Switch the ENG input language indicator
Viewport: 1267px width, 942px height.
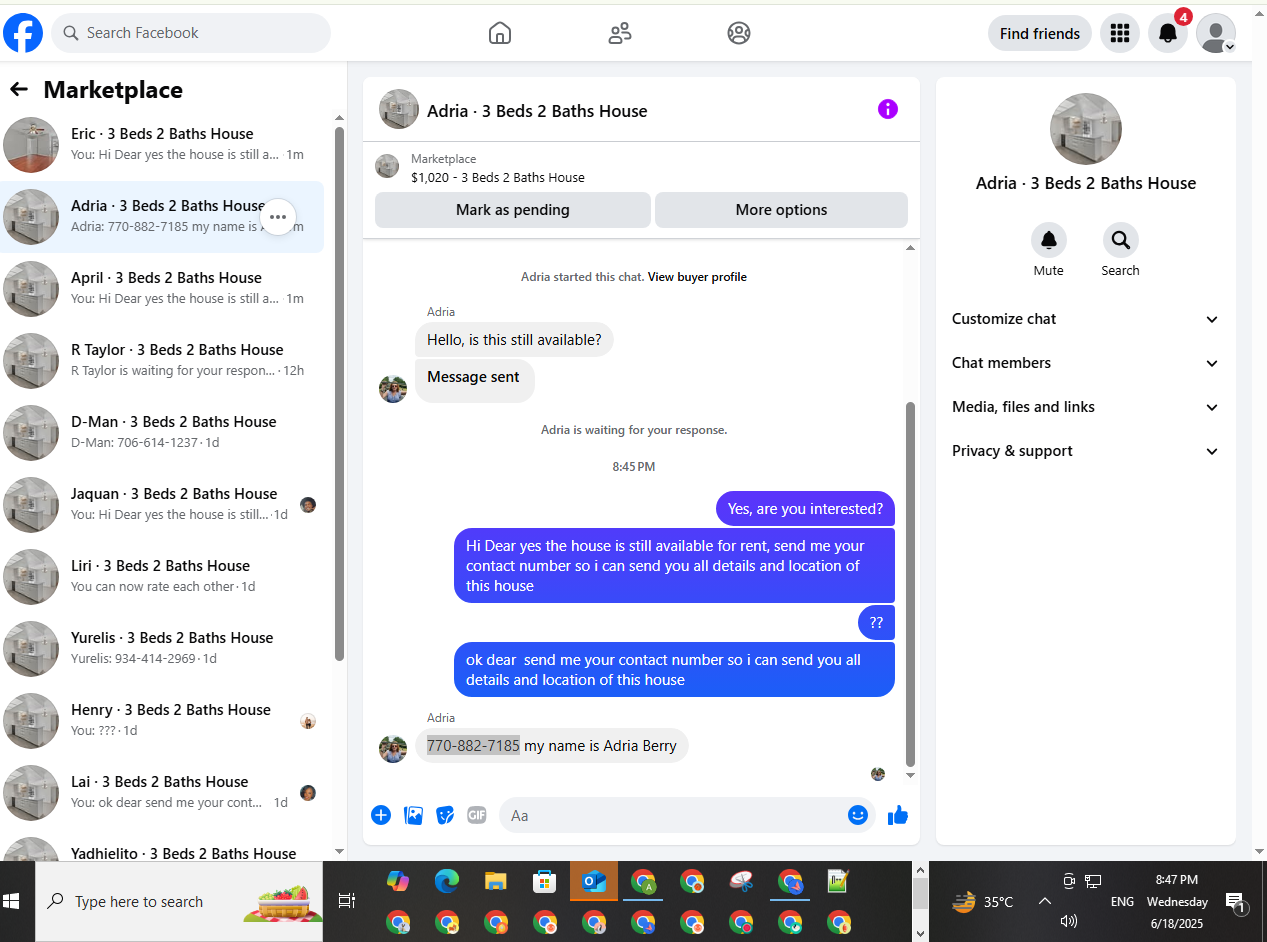click(1122, 901)
